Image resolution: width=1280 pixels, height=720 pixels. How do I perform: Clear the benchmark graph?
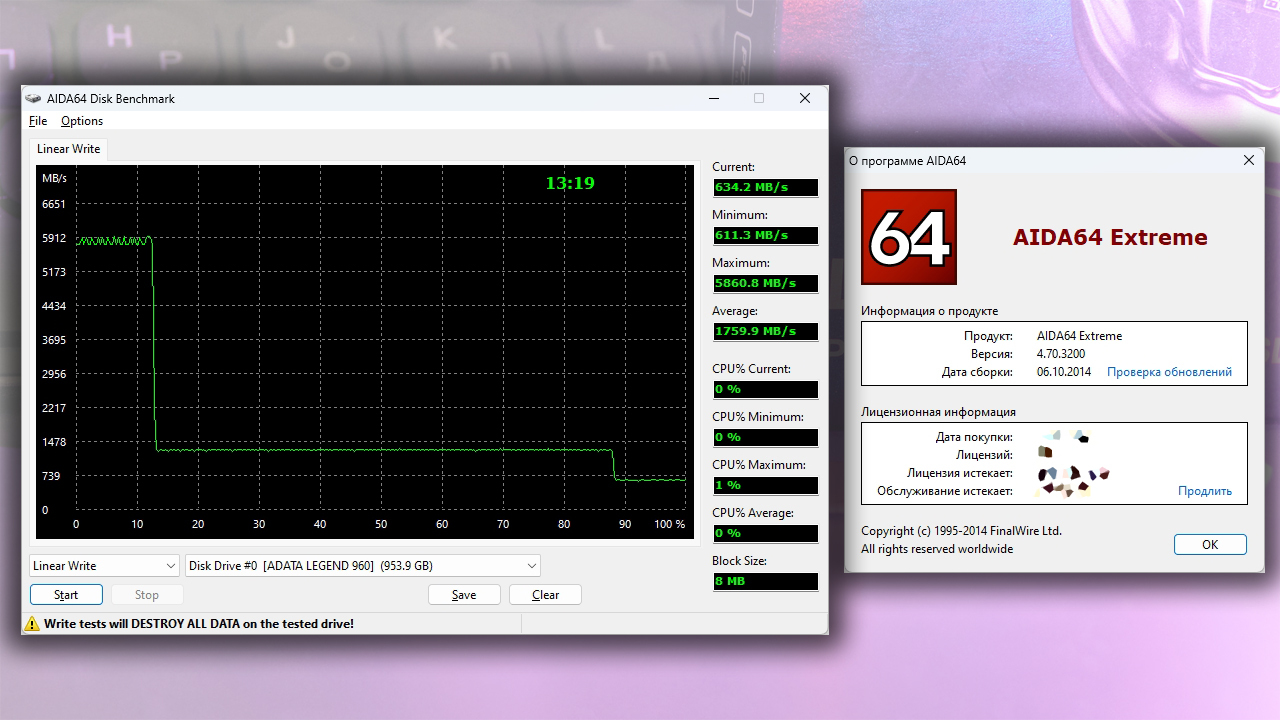click(x=545, y=595)
